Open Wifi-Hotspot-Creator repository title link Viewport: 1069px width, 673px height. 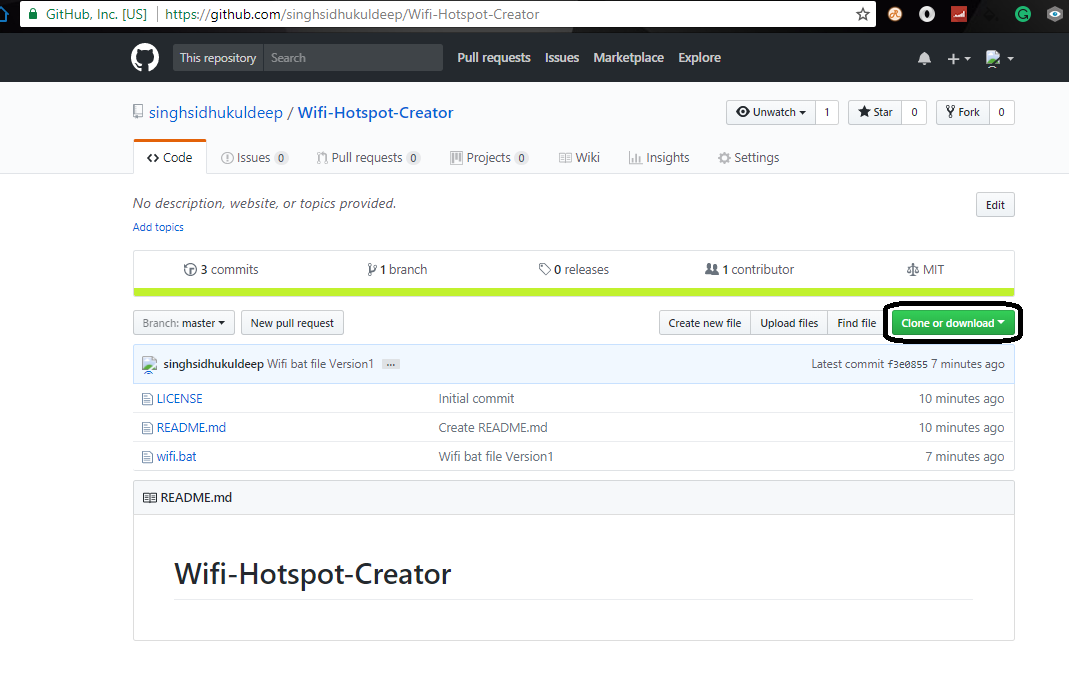pos(376,113)
